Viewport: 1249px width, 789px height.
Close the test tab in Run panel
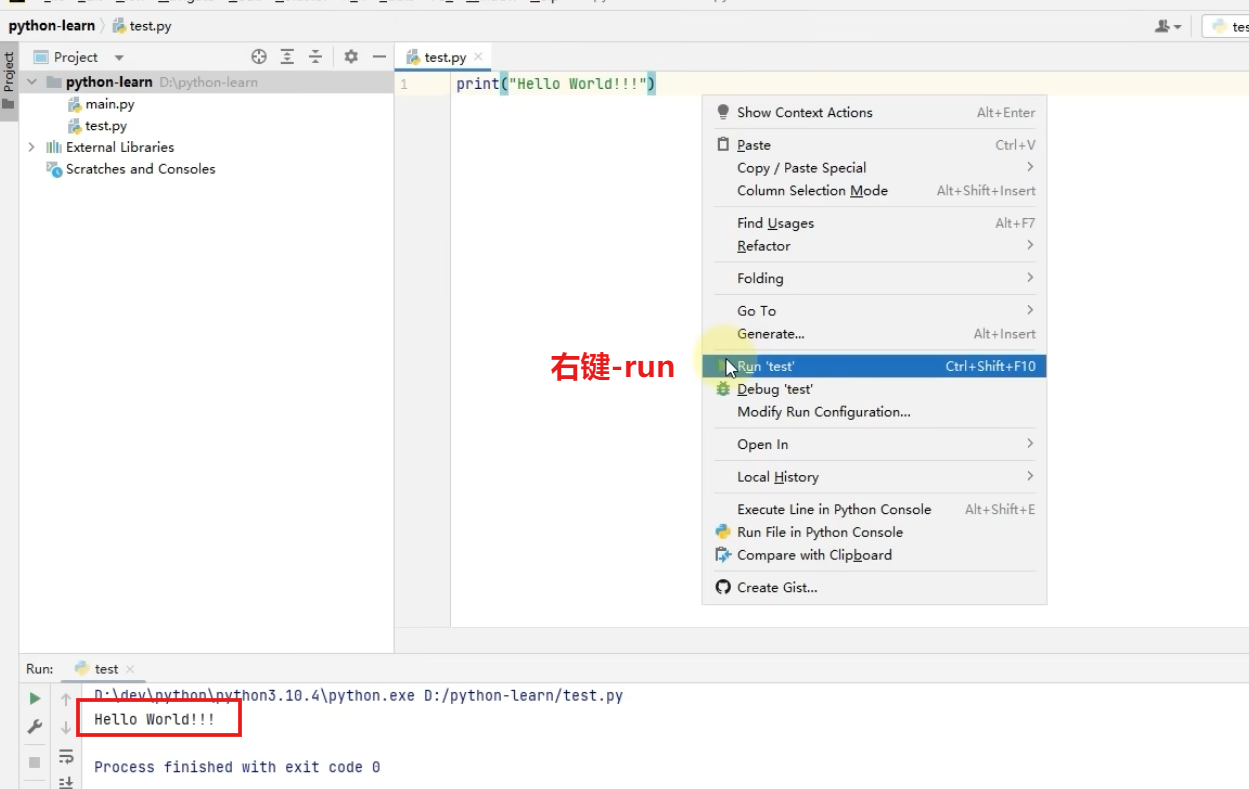pos(130,669)
